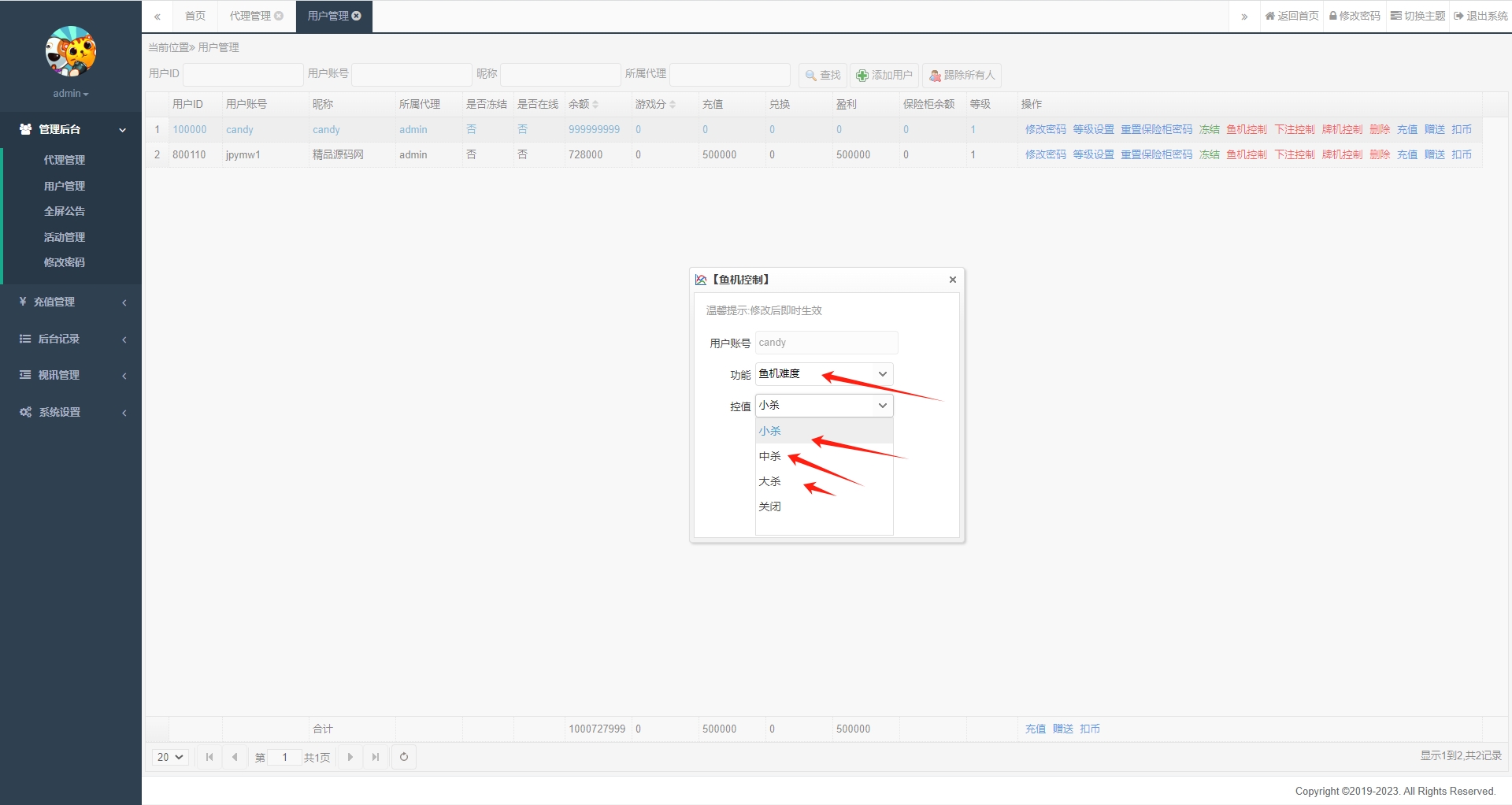
Task: Close the 用户管理 tab with its X icon
Action: [x=357, y=16]
